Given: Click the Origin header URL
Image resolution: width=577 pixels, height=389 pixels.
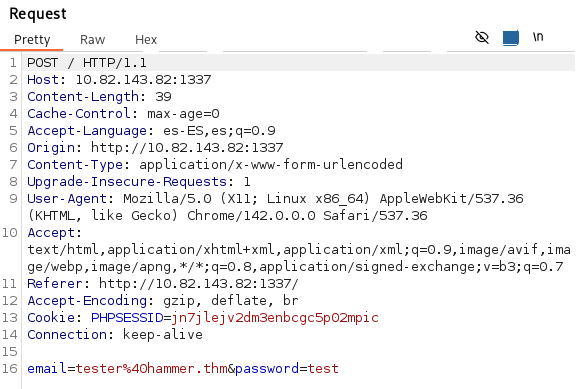Looking at the screenshot, I should click(x=187, y=148).
